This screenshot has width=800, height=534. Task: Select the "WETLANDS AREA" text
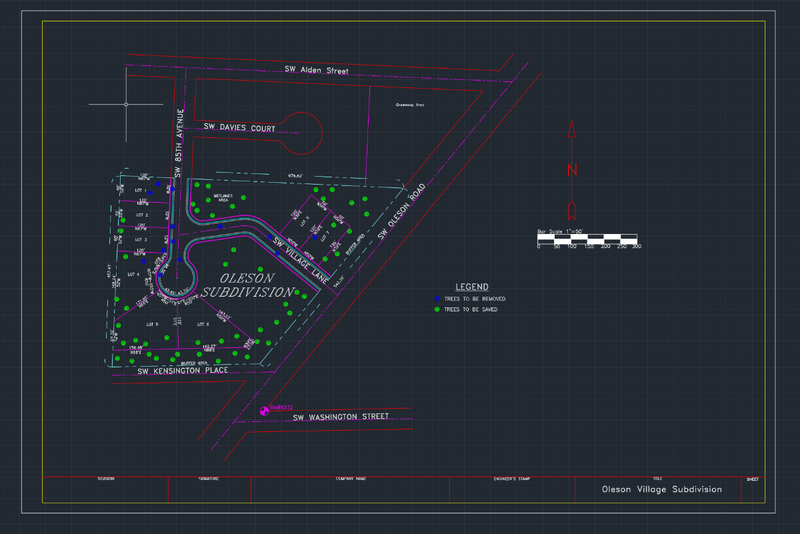click(x=223, y=198)
